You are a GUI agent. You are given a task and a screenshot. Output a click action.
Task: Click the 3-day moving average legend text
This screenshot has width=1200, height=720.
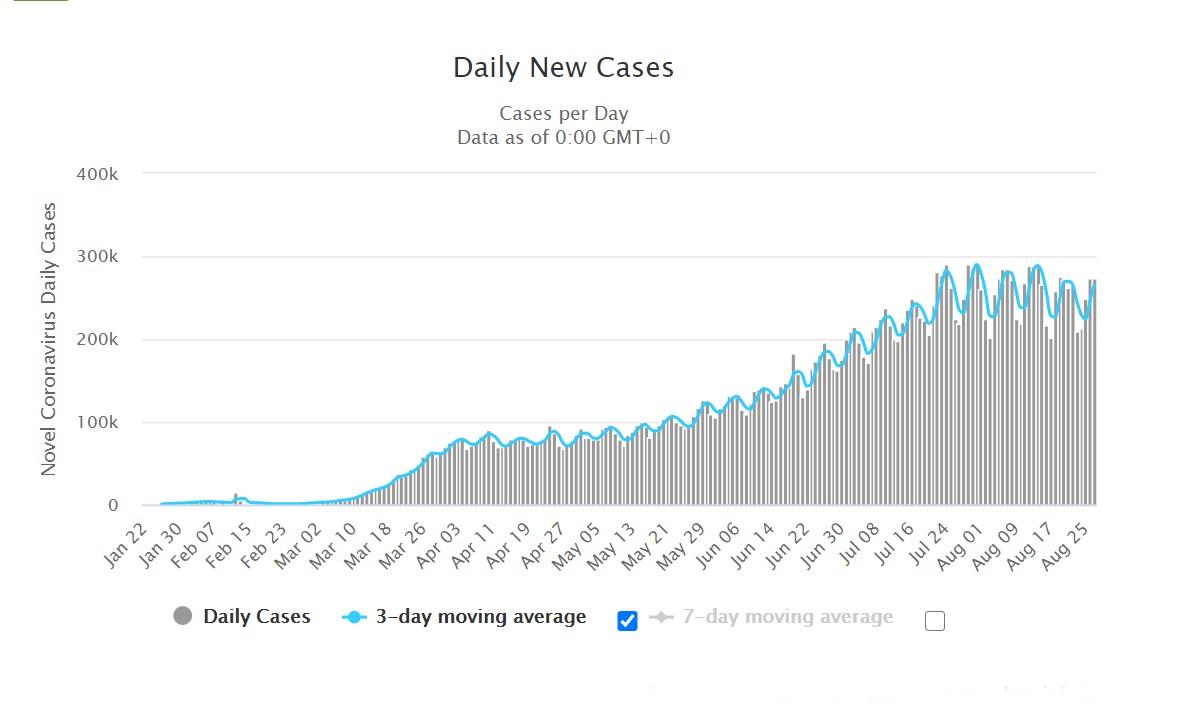(480, 617)
